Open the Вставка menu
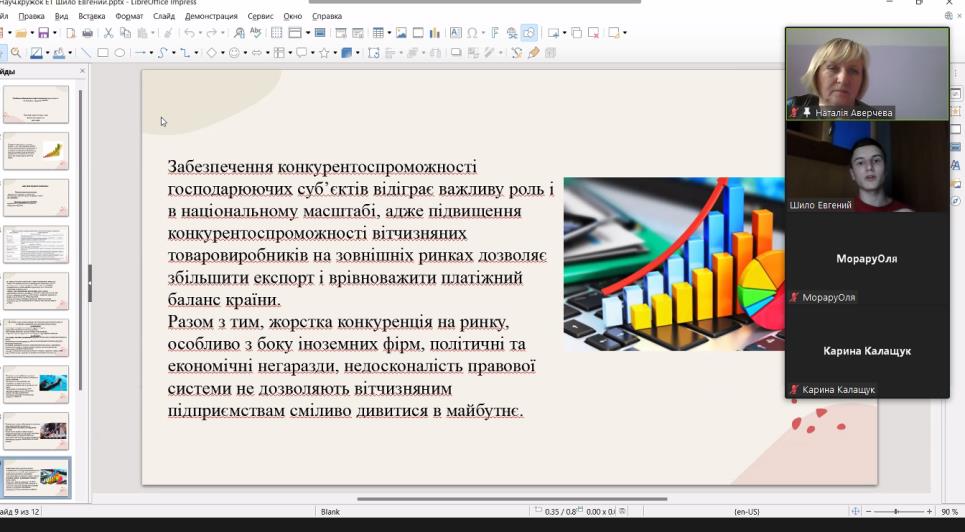Image resolution: width=965 pixels, height=532 pixels. tap(92, 16)
